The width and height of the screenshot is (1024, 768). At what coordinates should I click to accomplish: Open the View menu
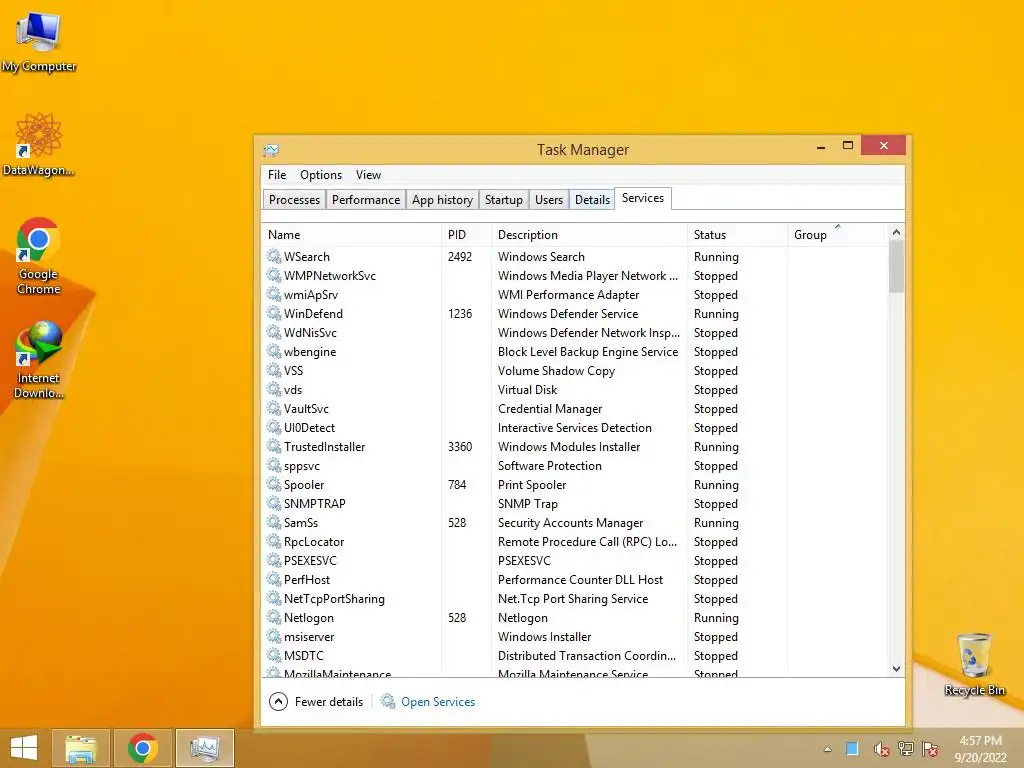[x=368, y=175]
